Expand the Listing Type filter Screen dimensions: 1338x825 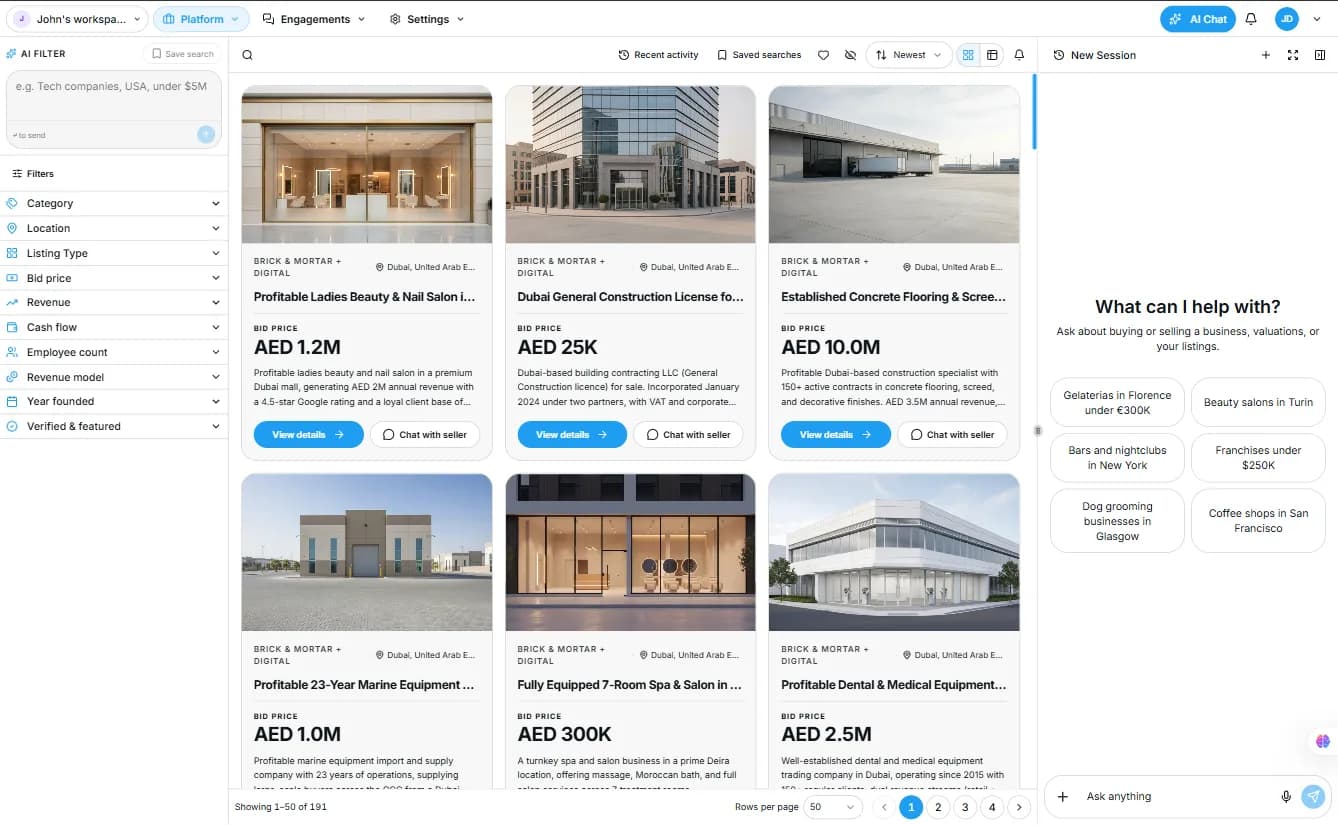coord(114,253)
